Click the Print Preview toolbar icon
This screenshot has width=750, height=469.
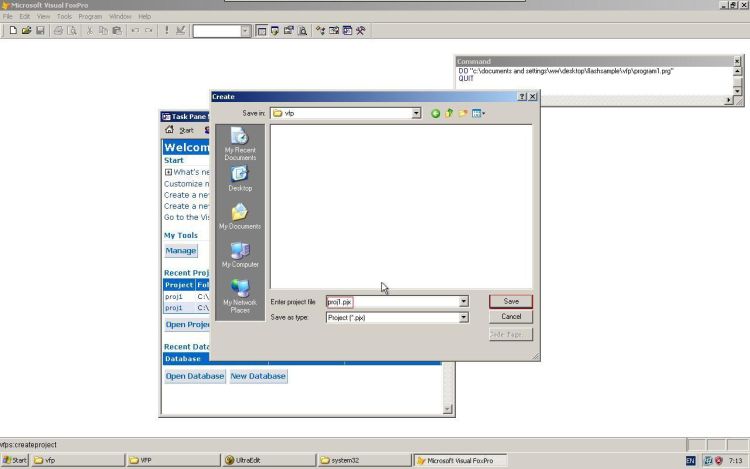(x=72, y=31)
